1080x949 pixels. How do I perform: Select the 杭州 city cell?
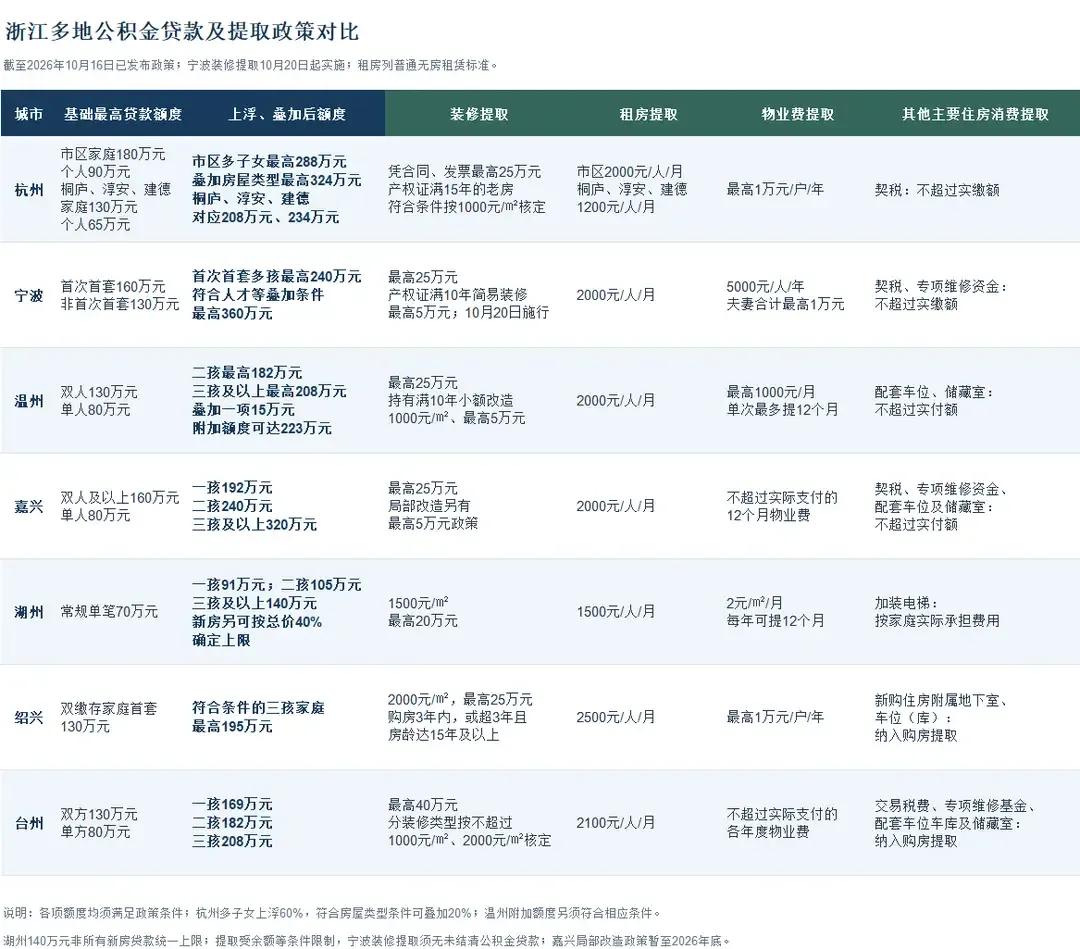29,189
